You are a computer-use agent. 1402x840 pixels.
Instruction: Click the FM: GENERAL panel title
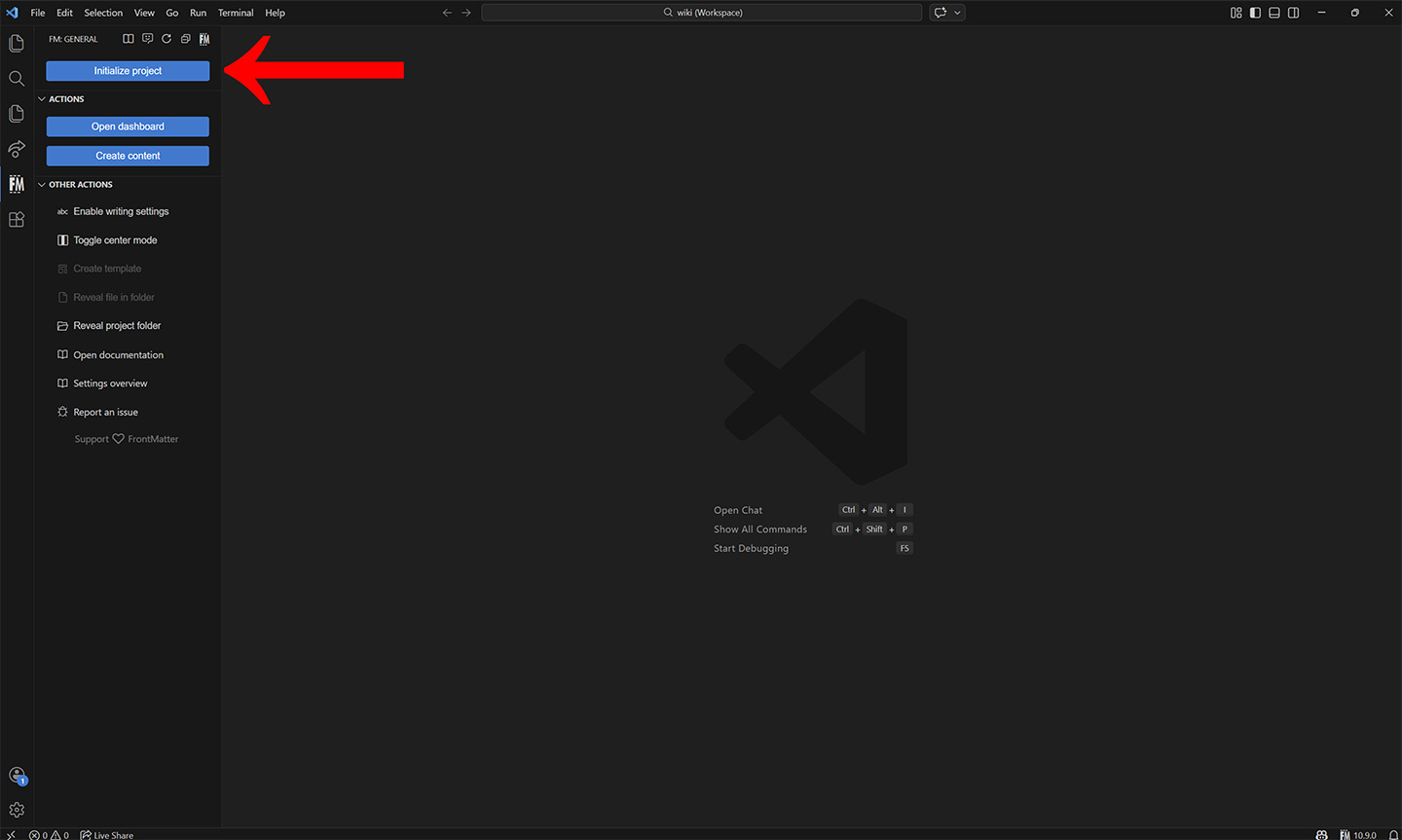(x=73, y=39)
